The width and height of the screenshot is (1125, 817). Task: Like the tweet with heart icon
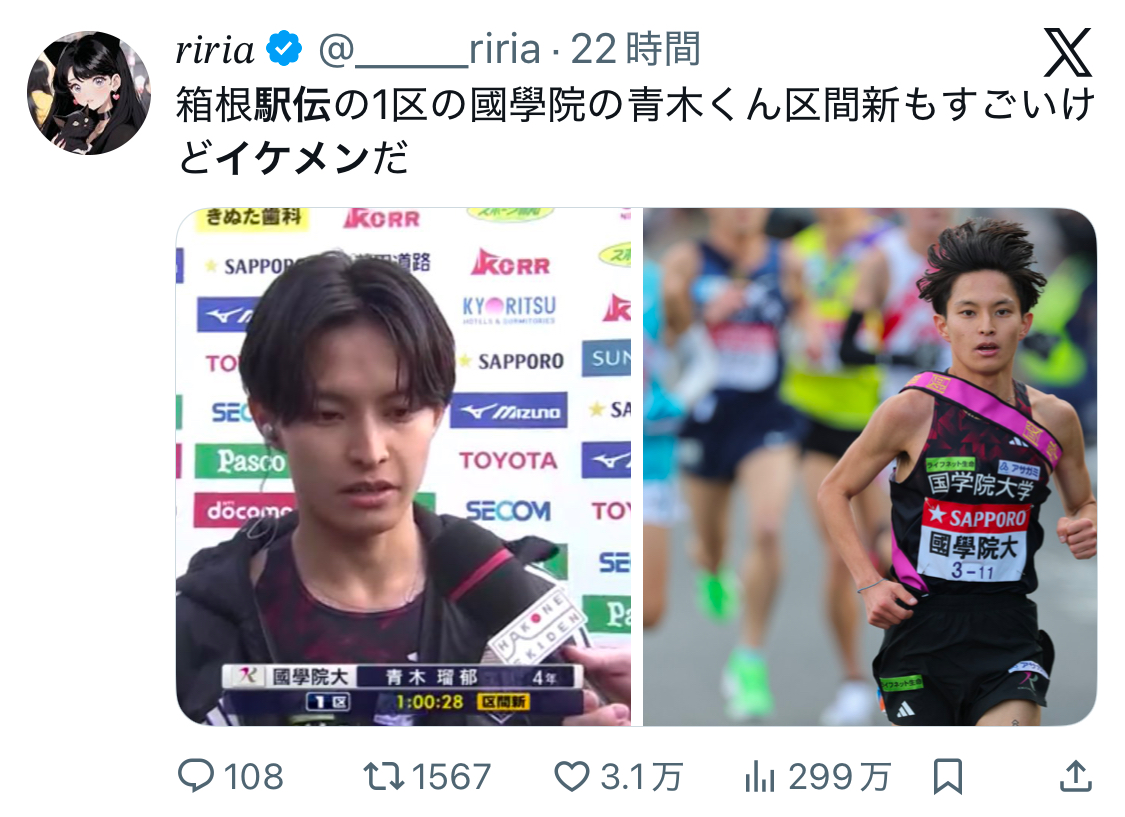[x=572, y=776]
